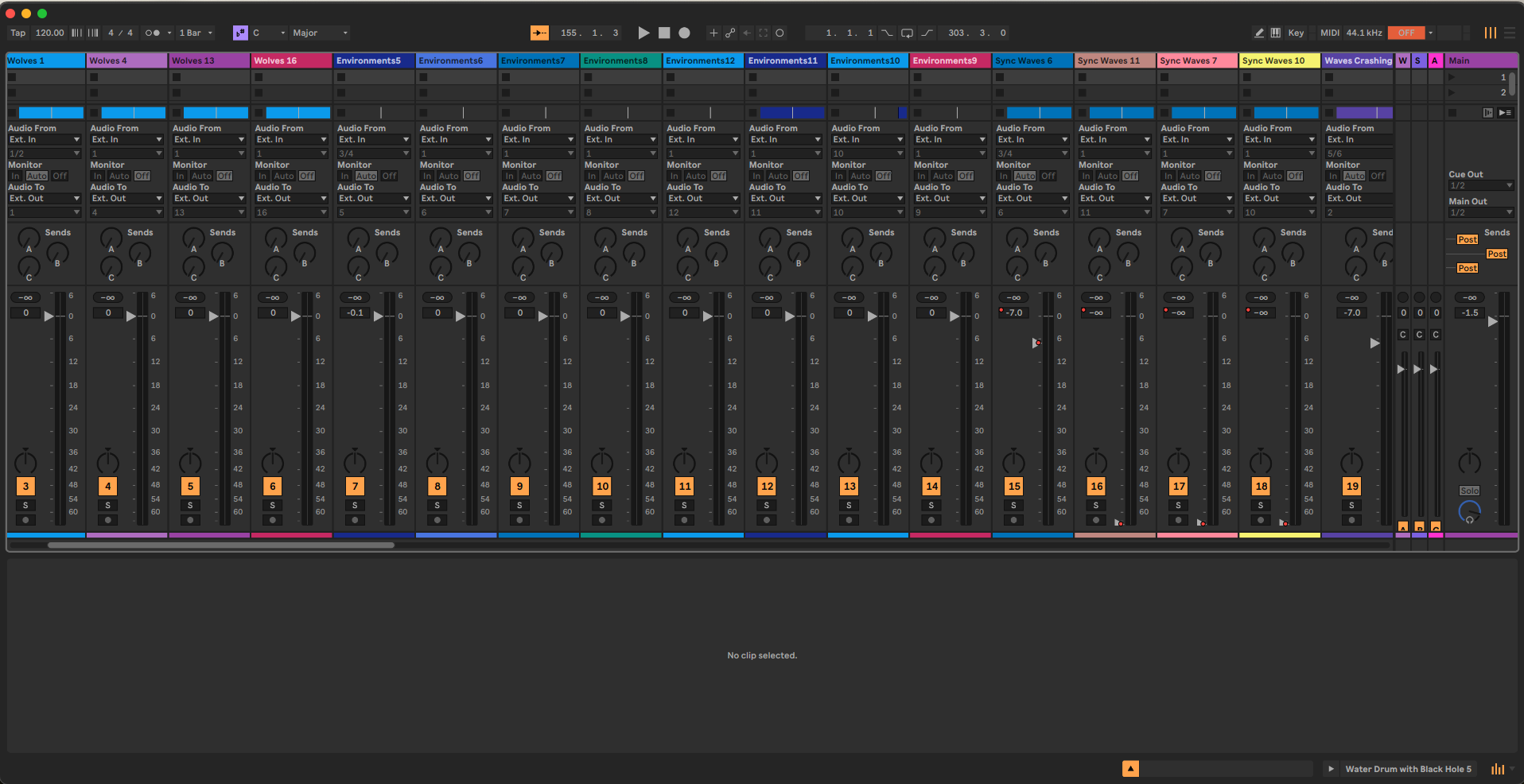Switch to Arrangement view icon

point(1509,33)
